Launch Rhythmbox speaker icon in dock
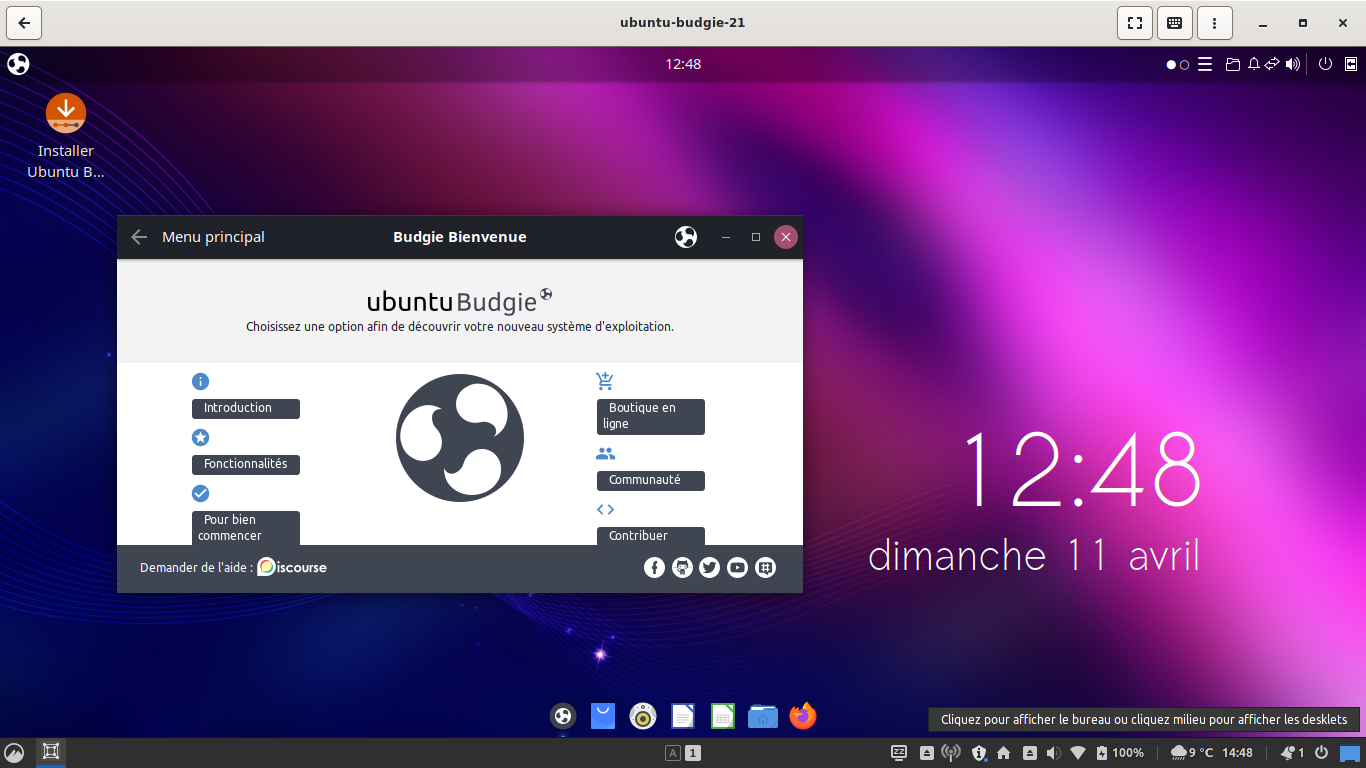 (x=643, y=716)
